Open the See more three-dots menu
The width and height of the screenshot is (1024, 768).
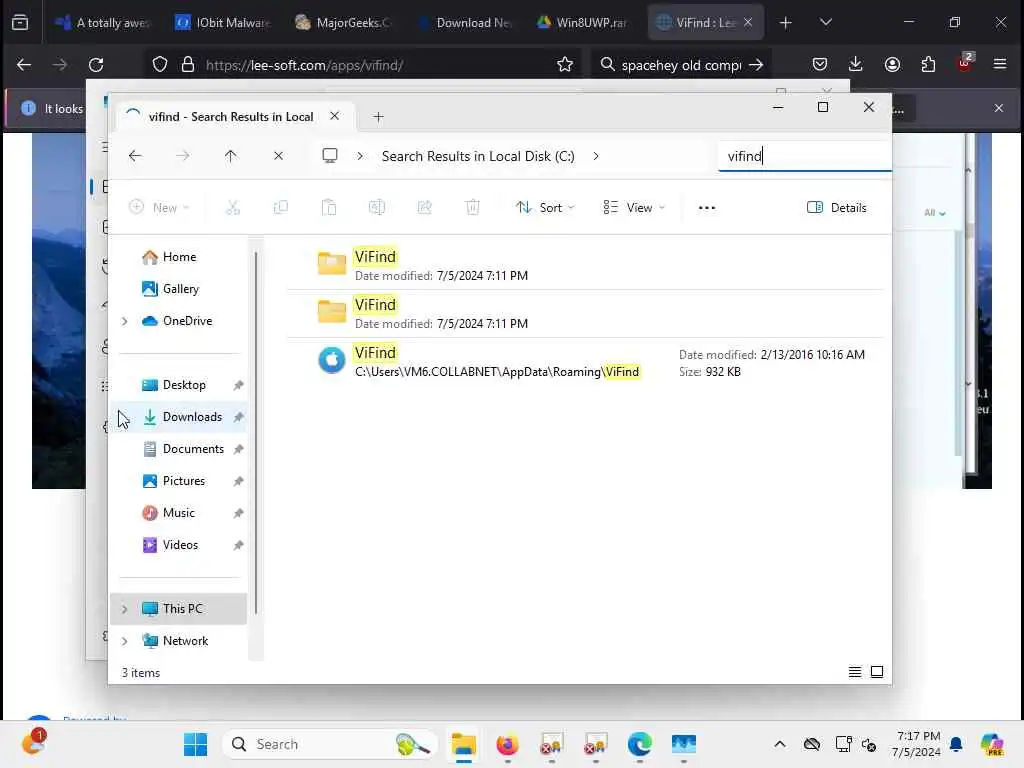(707, 208)
